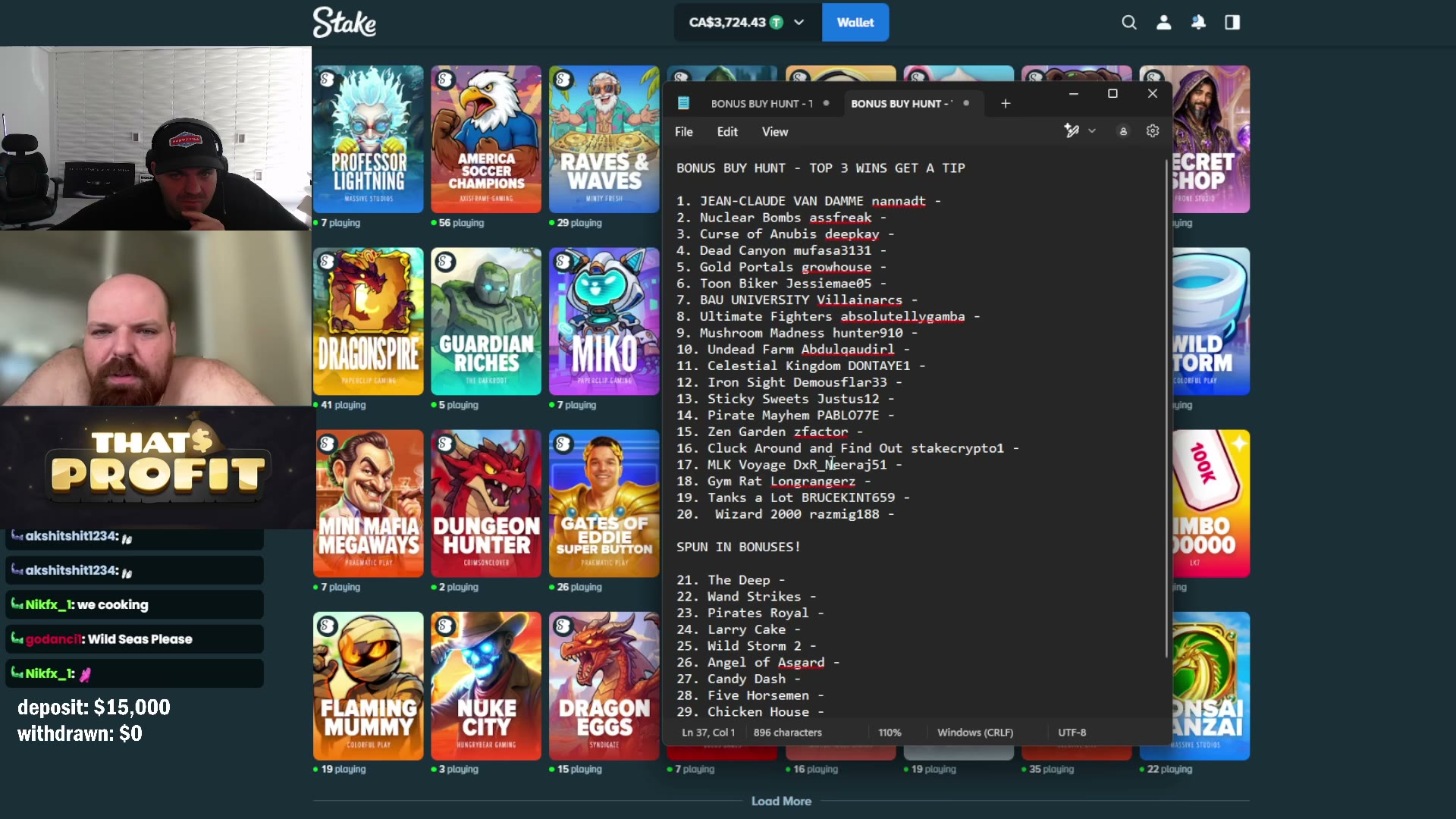1456x819 pixels.
Task: Toggle the Stake sidebar panel icon
Action: [1232, 23]
